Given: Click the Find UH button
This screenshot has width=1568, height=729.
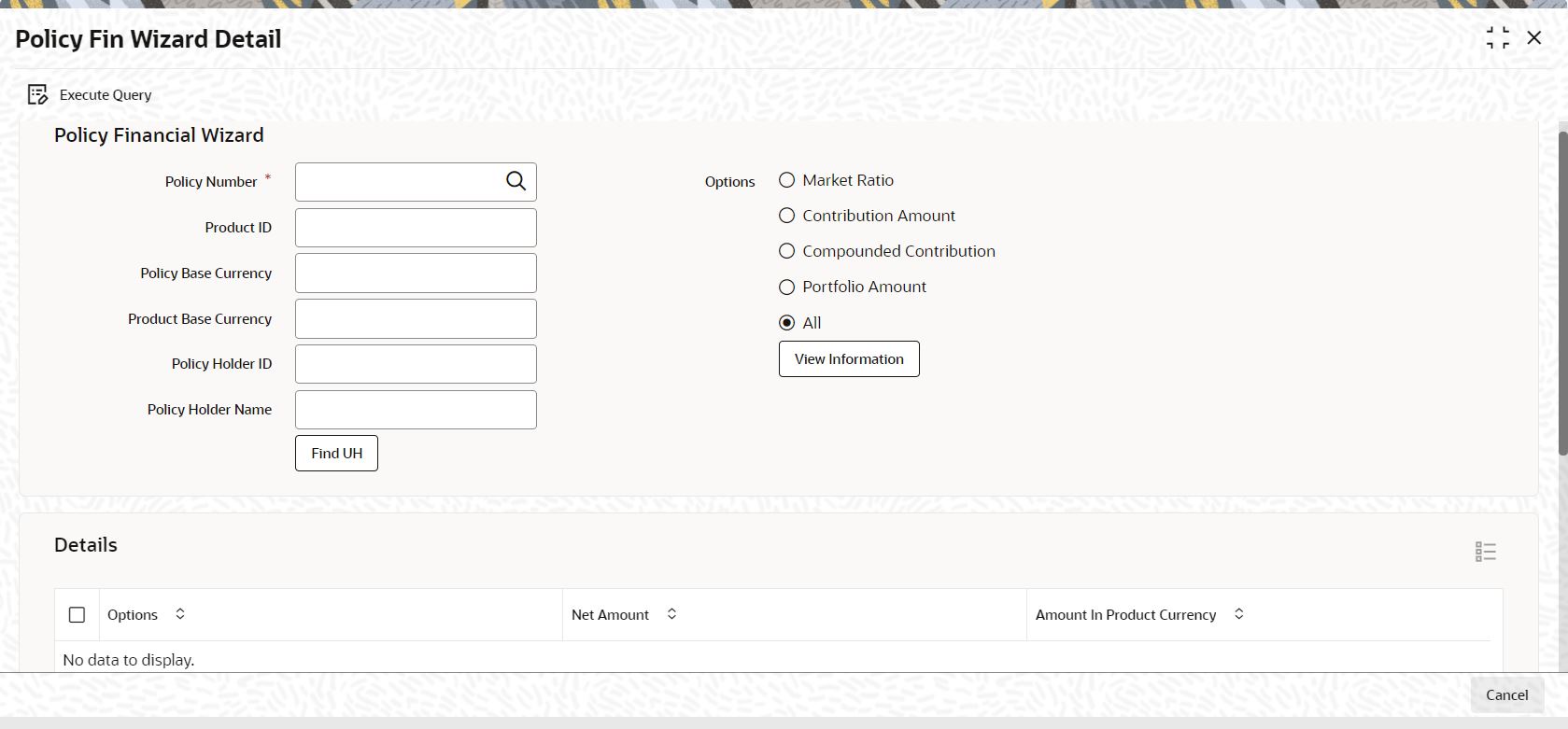Looking at the screenshot, I should (x=336, y=454).
